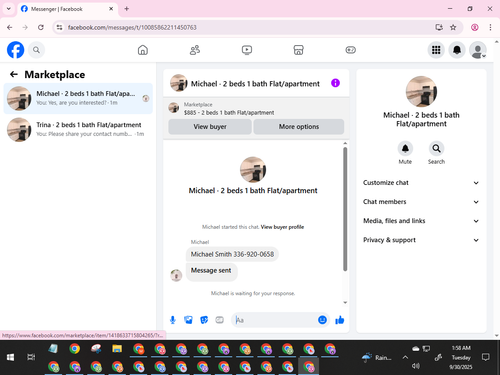The image size is (500, 375).
Task: Bookmark this page with the star
Action: point(453,27)
